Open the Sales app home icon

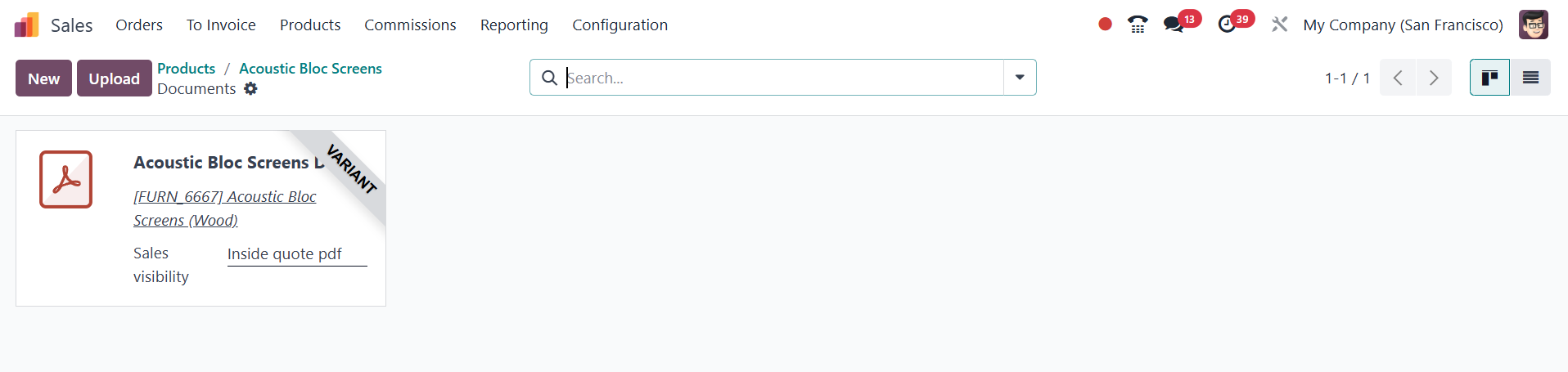point(26,25)
